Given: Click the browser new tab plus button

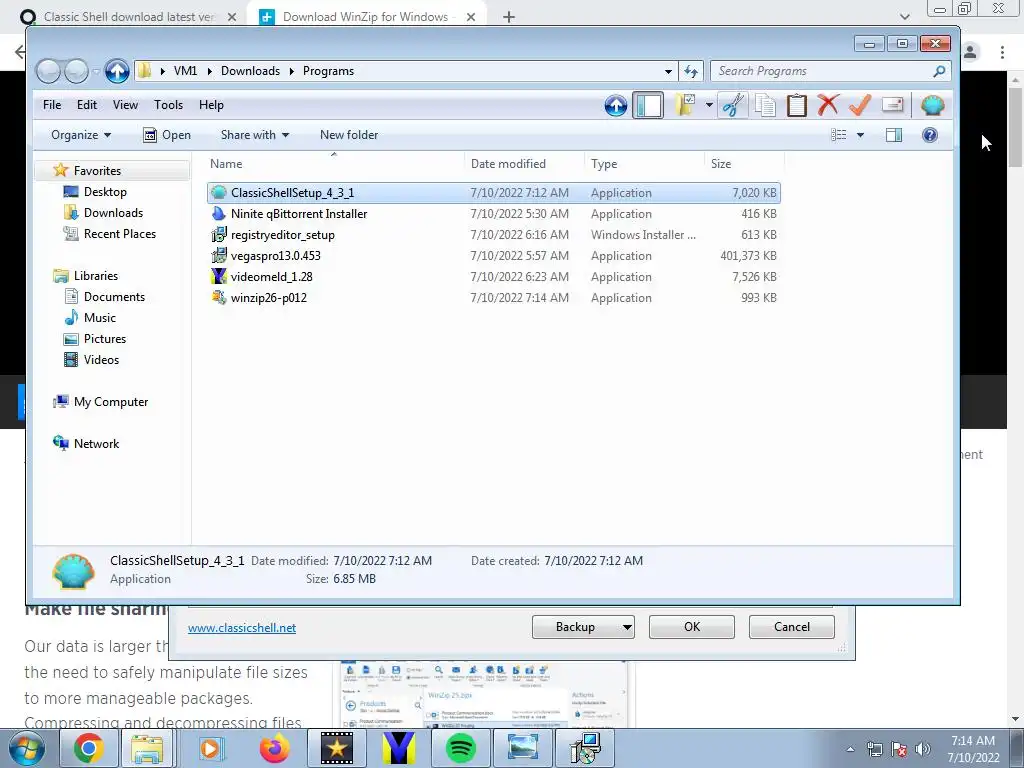Looking at the screenshot, I should 509,17.
